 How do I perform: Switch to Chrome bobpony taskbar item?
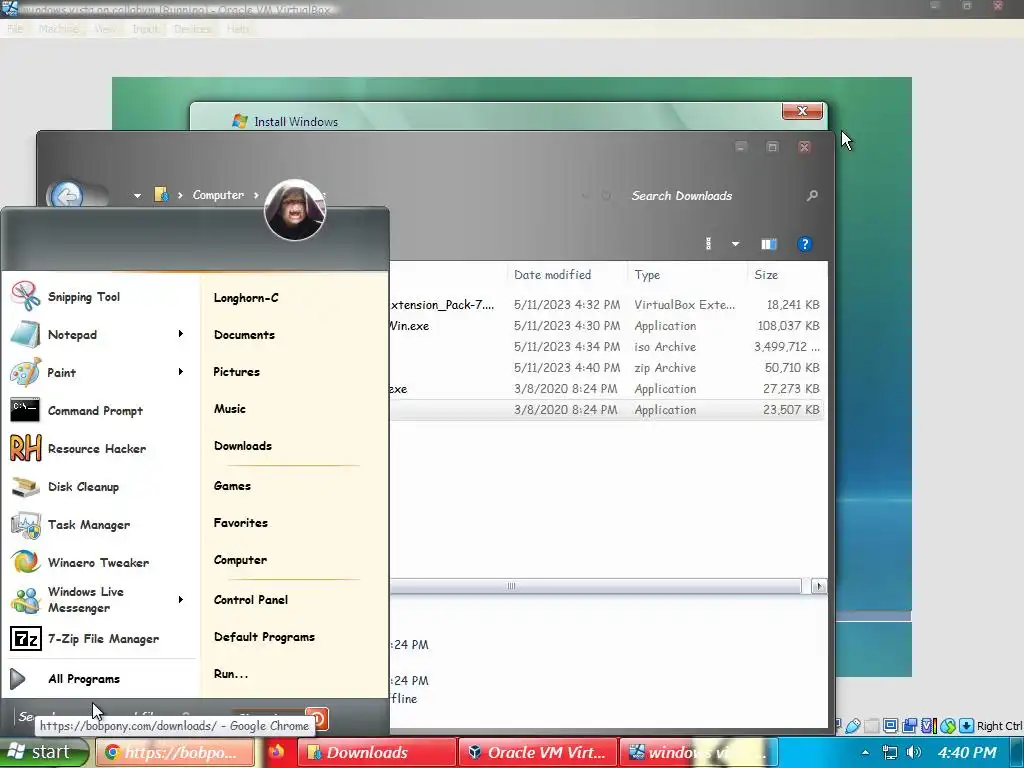click(174, 753)
